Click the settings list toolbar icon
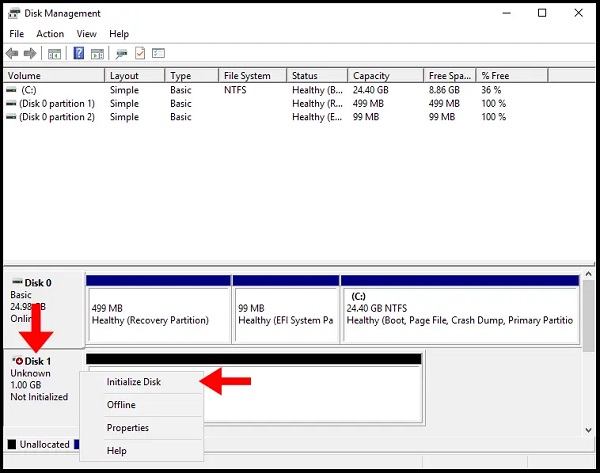The width and height of the screenshot is (600, 473). point(158,53)
